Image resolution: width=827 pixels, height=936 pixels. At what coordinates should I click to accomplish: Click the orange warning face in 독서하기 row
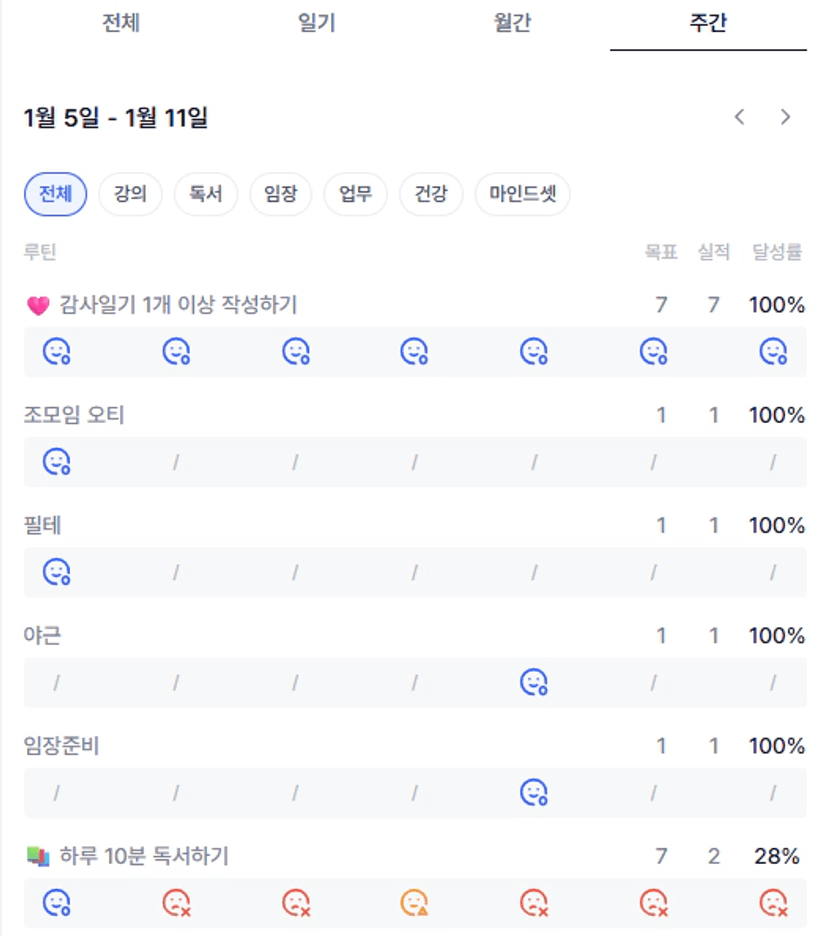click(414, 903)
